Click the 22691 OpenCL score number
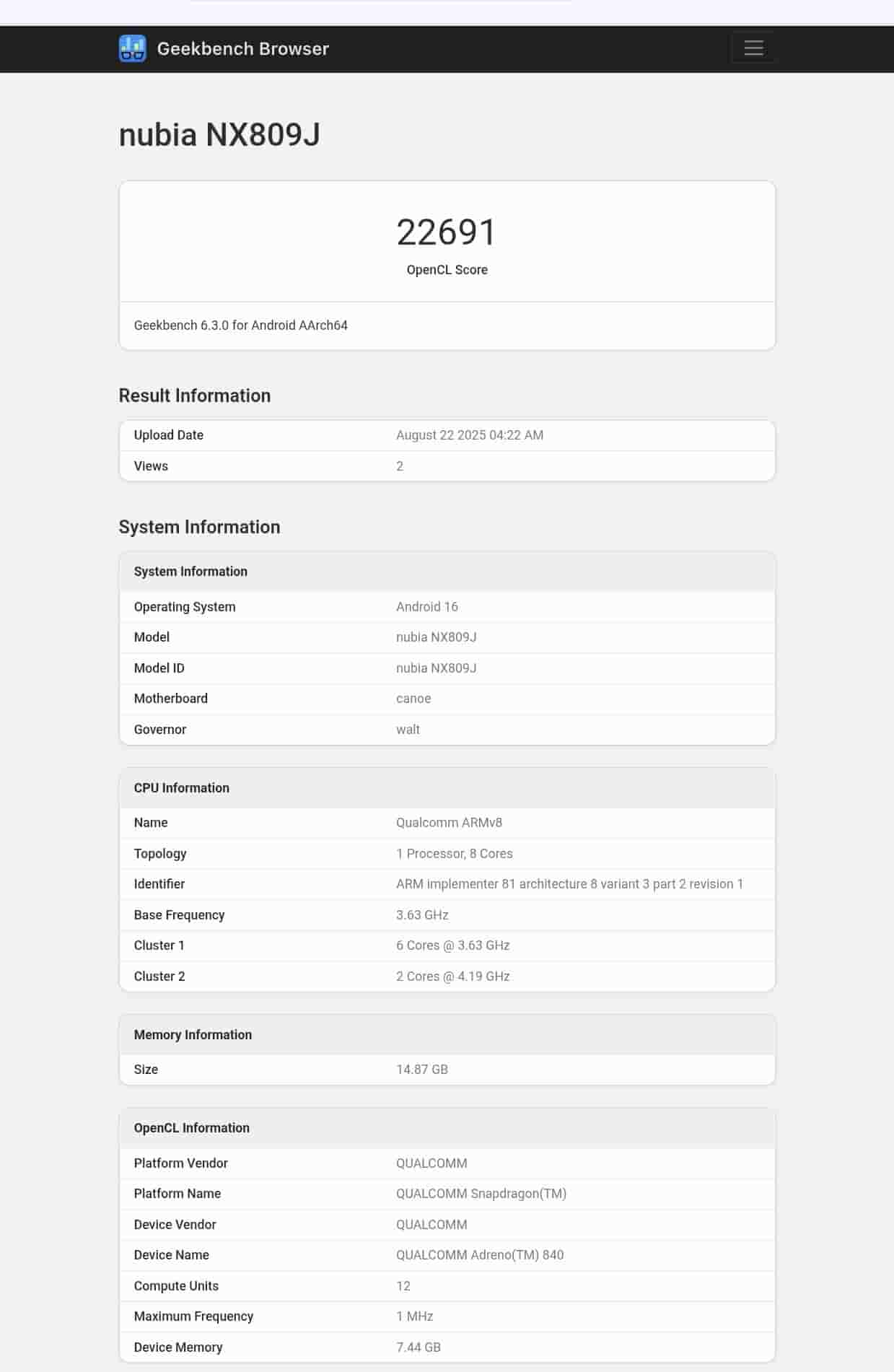This screenshot has height=1372, width=894. click(x=447, y=232)
